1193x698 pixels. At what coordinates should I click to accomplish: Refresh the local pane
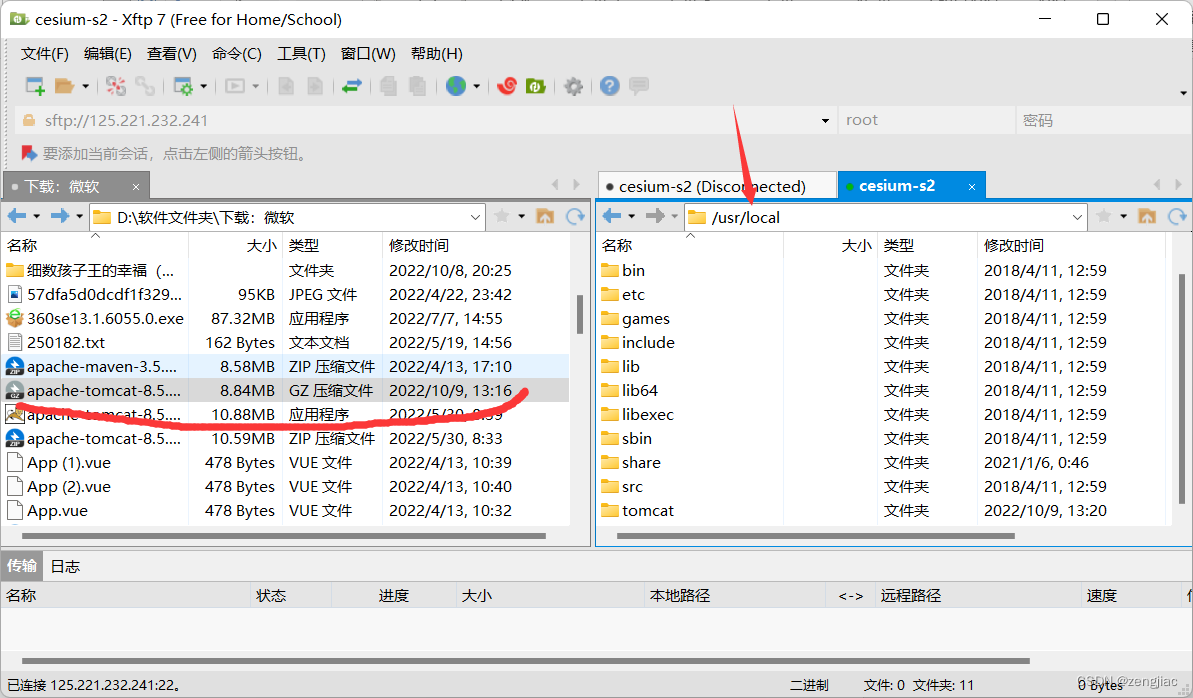575,217
